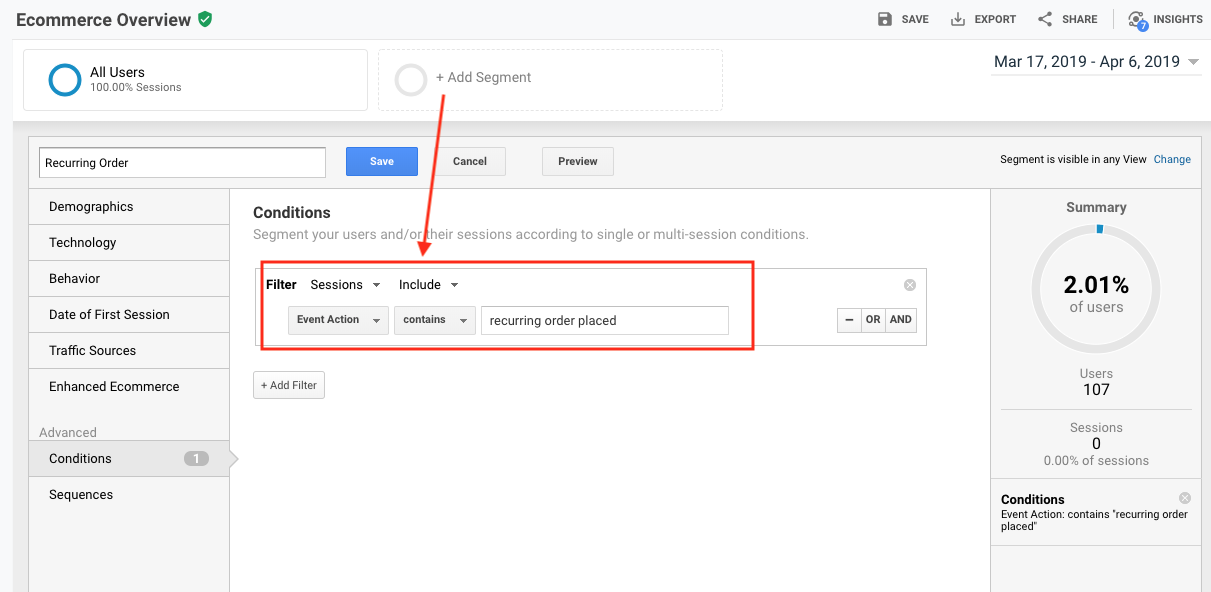
Task: Click the Conditions count badge 1
Action: tap(196, 459)
